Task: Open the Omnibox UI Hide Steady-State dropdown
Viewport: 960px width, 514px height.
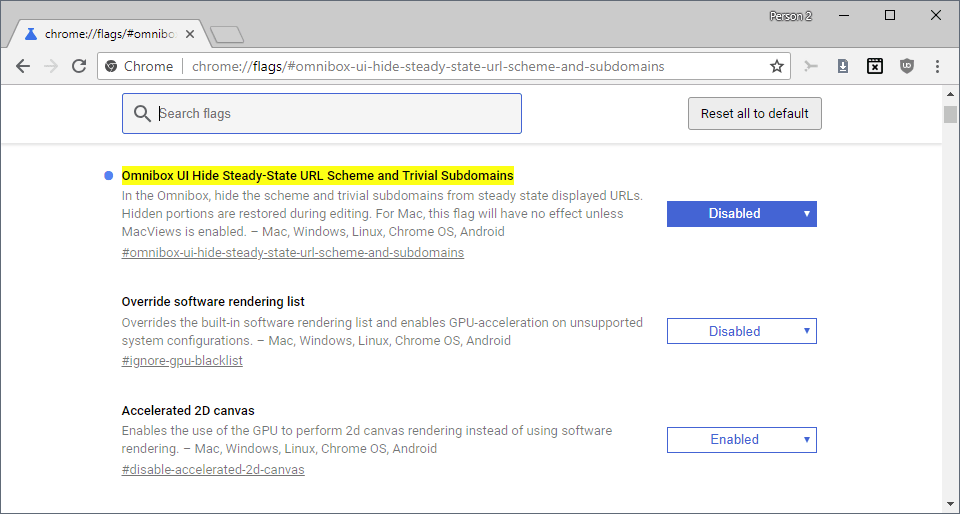Action: (741, 214)
